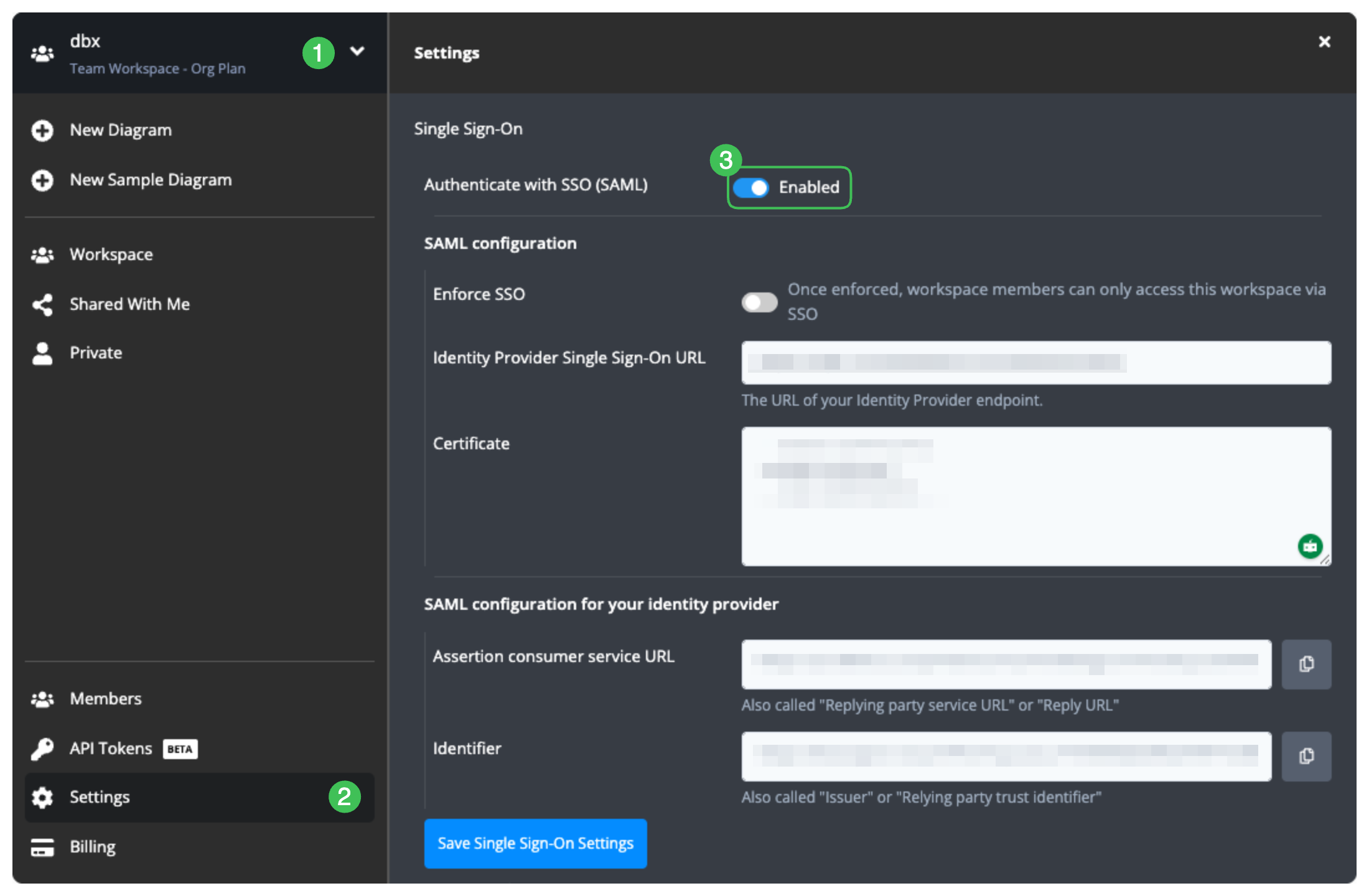This screenshot has height=896, width=1369.
Task: Open the Workspace section in sidebar
Action: [111, 254]
